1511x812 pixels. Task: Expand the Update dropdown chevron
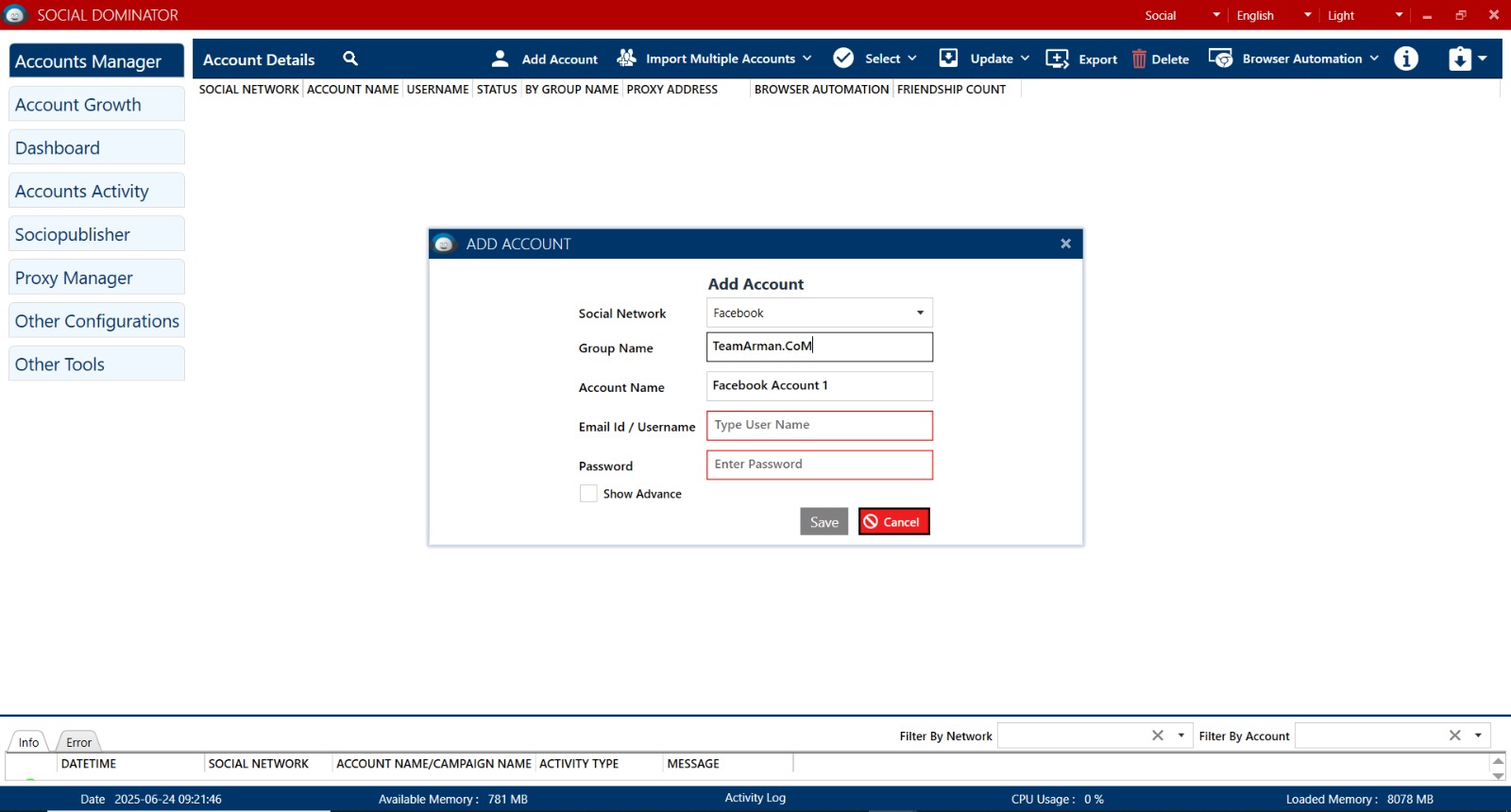tap(1025, 59)
